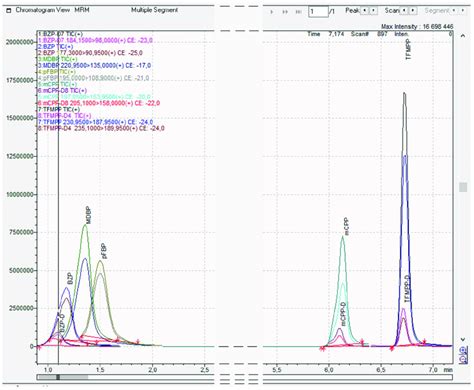
Task: Click the page number input field
Action: (x=318, y=12)
